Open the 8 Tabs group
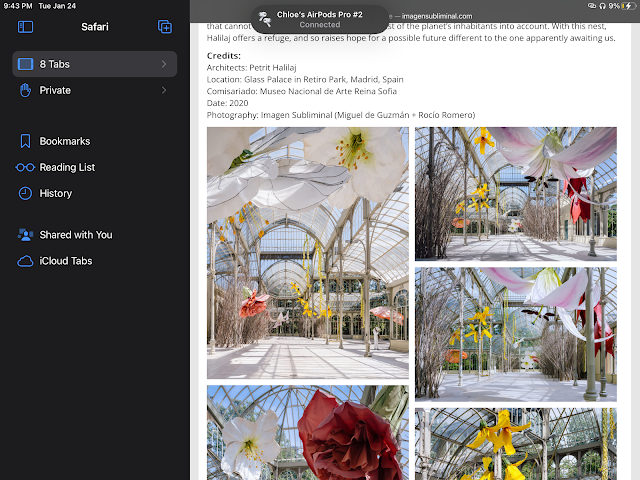640x480 pixels. click(95, 64)
